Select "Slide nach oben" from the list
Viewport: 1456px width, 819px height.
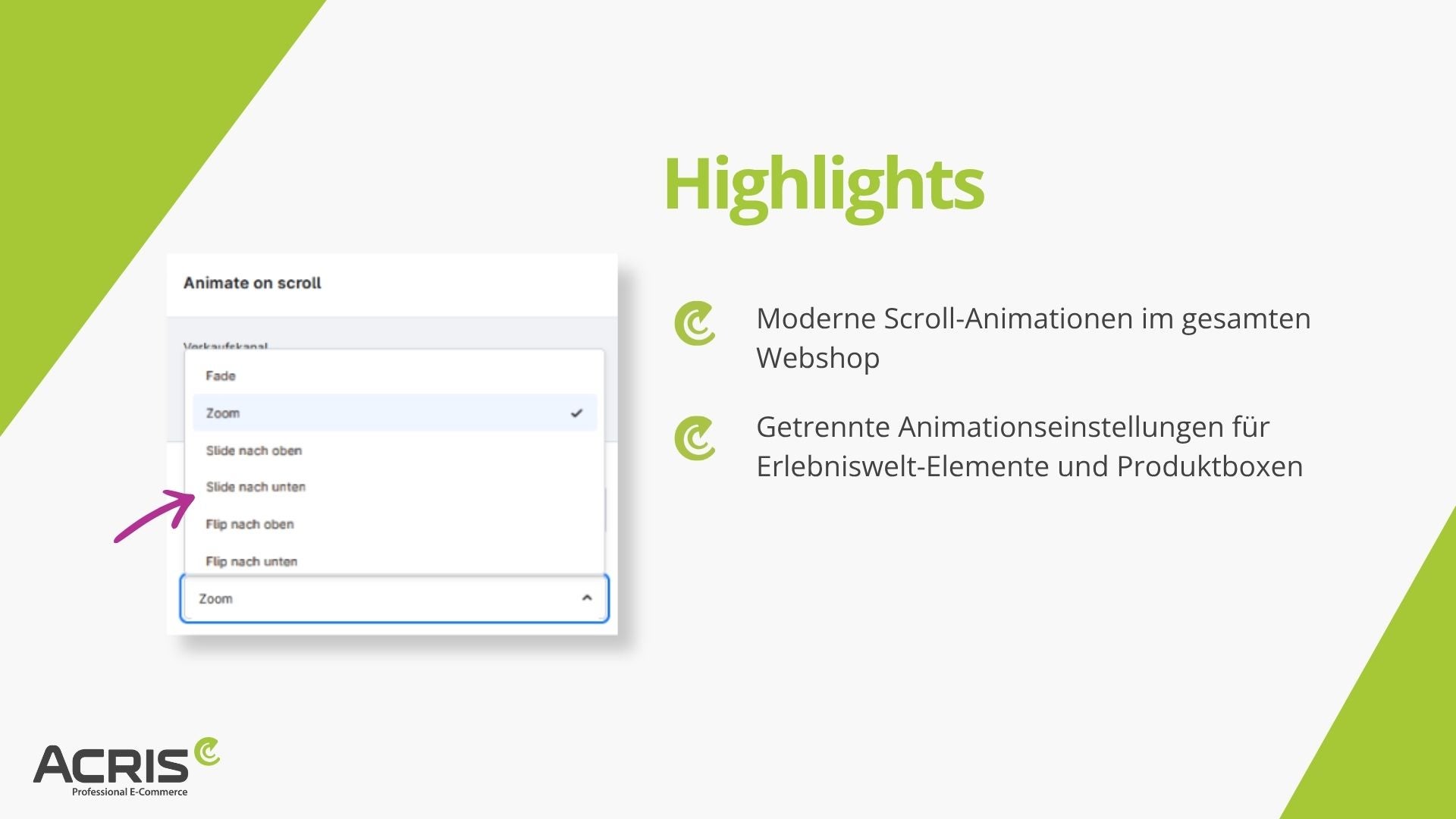point(254,450)
